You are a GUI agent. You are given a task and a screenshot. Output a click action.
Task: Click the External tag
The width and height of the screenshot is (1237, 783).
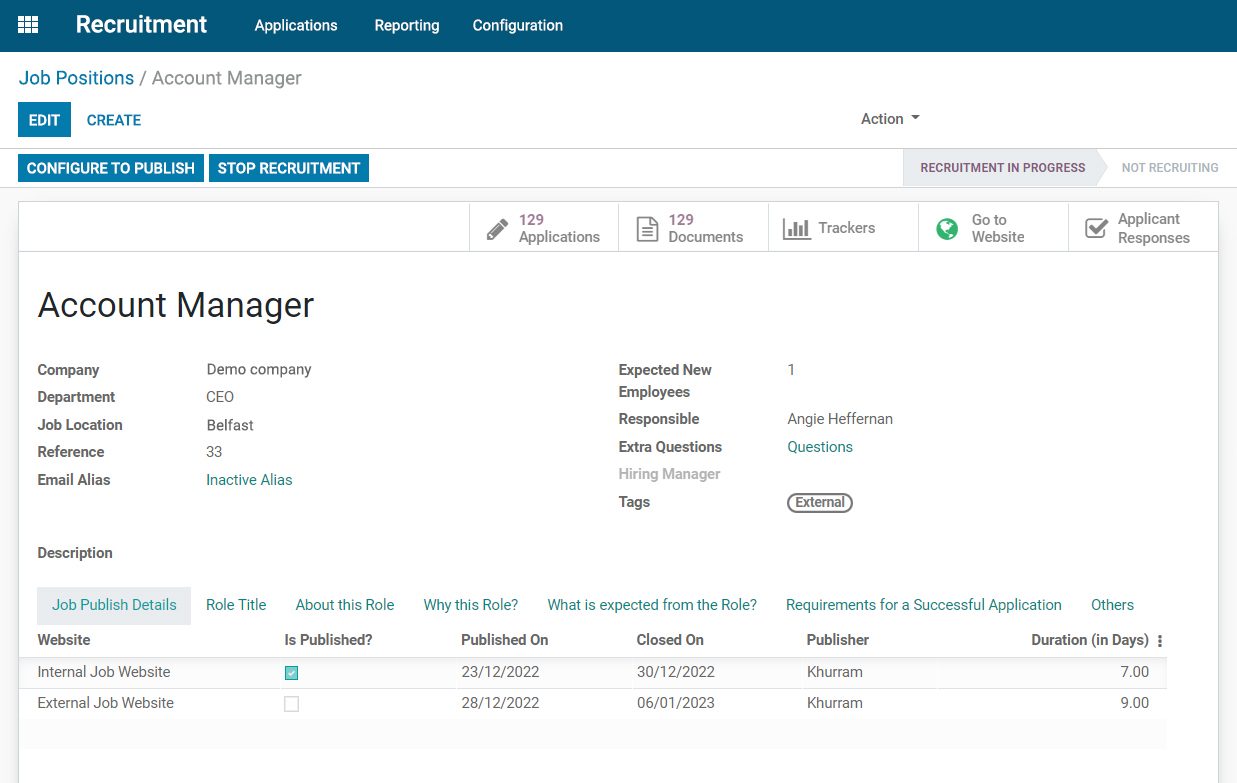point(819,502)
